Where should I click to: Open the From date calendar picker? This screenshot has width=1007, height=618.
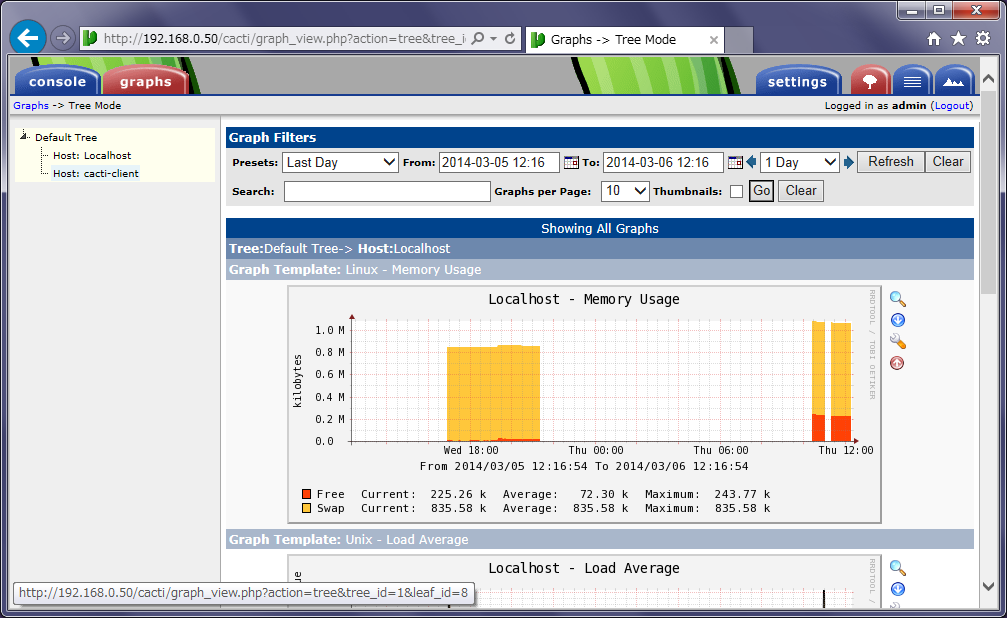click(x=571, y=162)
